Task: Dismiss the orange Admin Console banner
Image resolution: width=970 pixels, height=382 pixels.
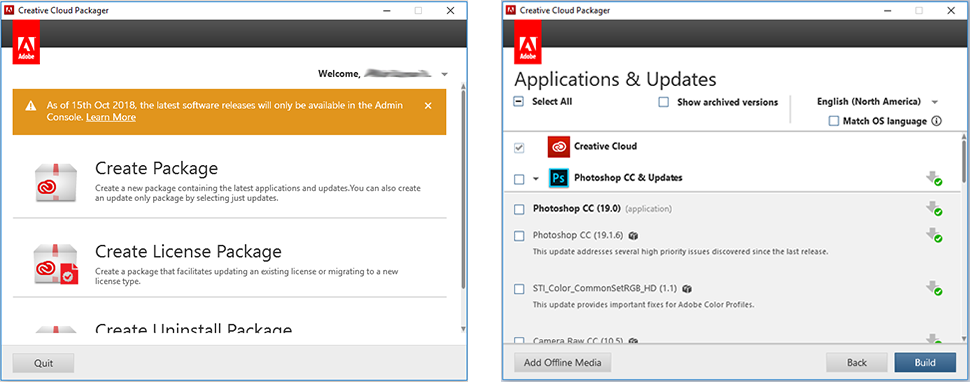Action: [x=428, y=106]
